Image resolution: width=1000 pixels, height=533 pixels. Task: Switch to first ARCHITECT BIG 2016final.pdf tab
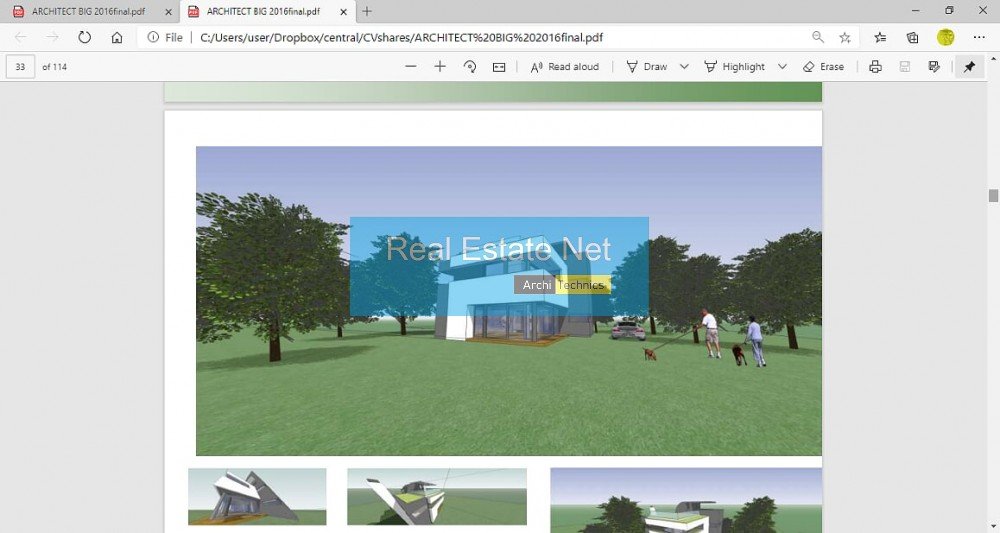point(88,11)
